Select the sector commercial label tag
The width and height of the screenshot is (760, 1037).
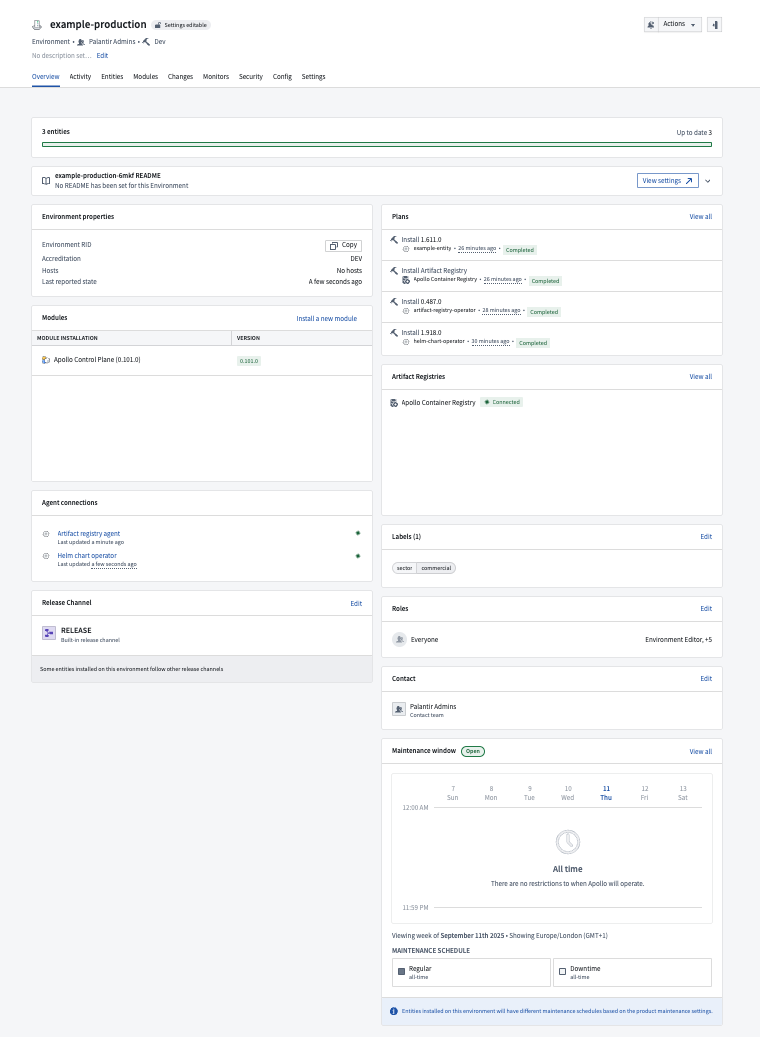424,568
